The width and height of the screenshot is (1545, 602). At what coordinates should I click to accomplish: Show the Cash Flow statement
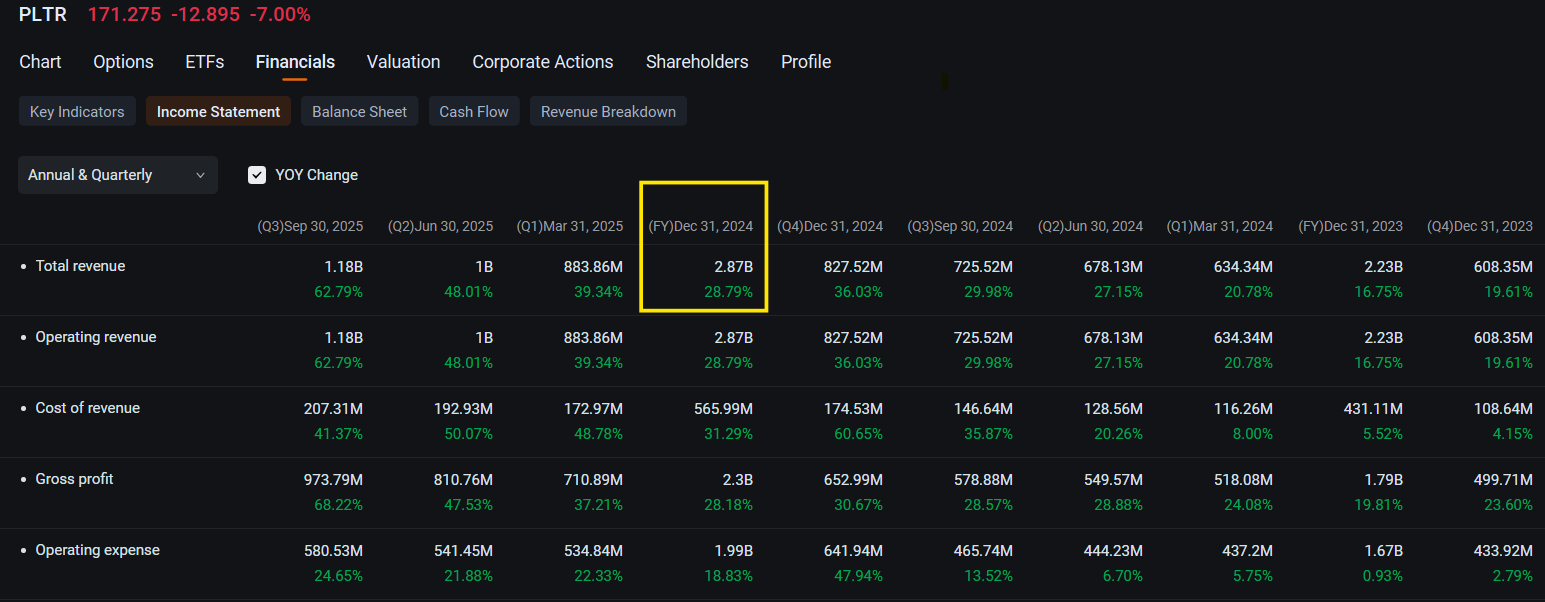point(474,112)
